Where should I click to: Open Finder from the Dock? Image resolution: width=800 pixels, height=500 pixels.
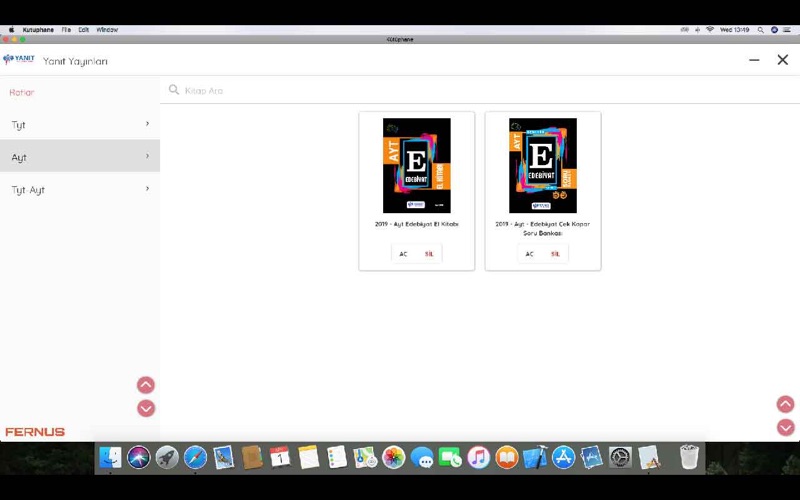[x=110, y=457]
